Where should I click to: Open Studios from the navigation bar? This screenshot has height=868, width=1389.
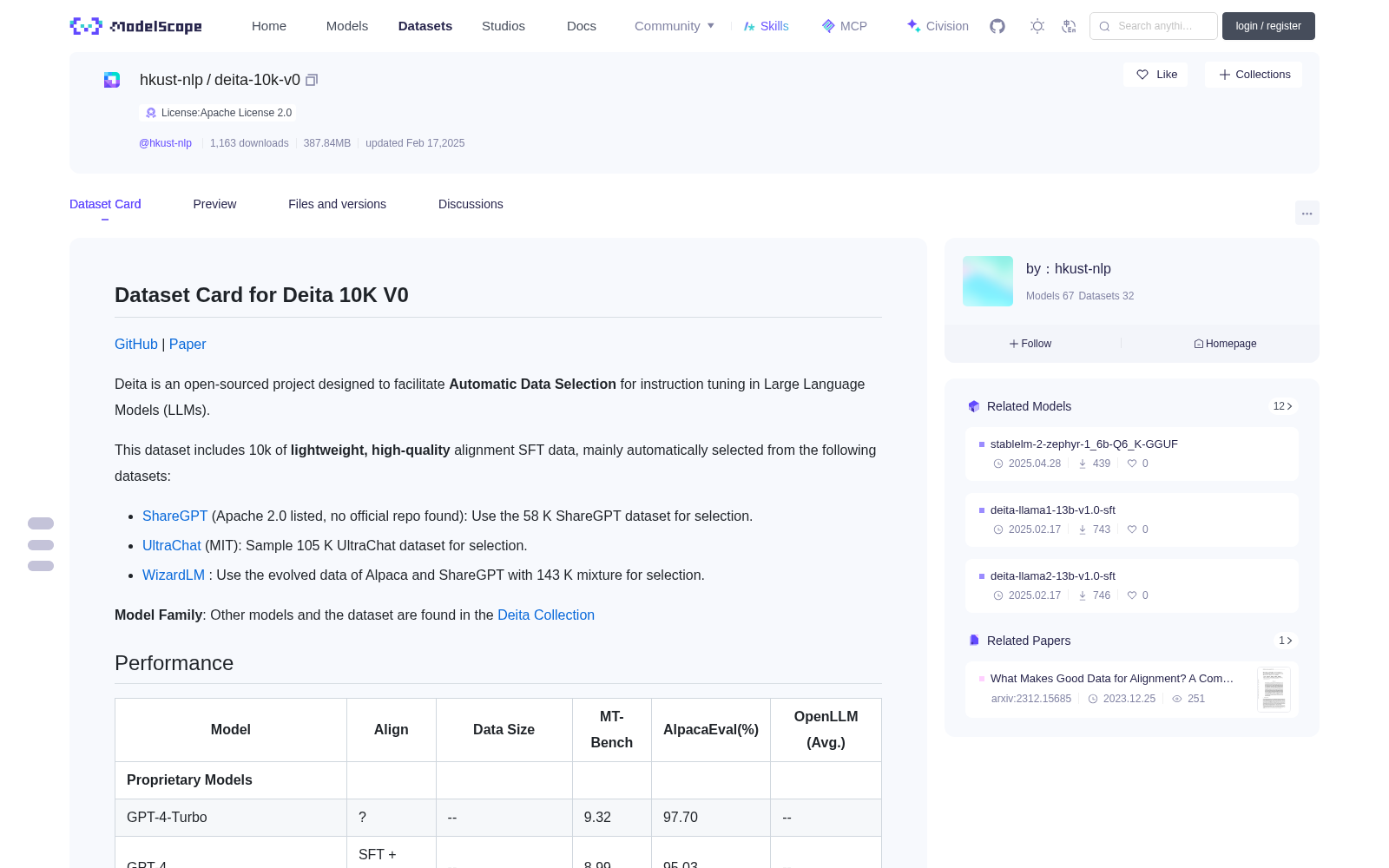click(504, 26)
